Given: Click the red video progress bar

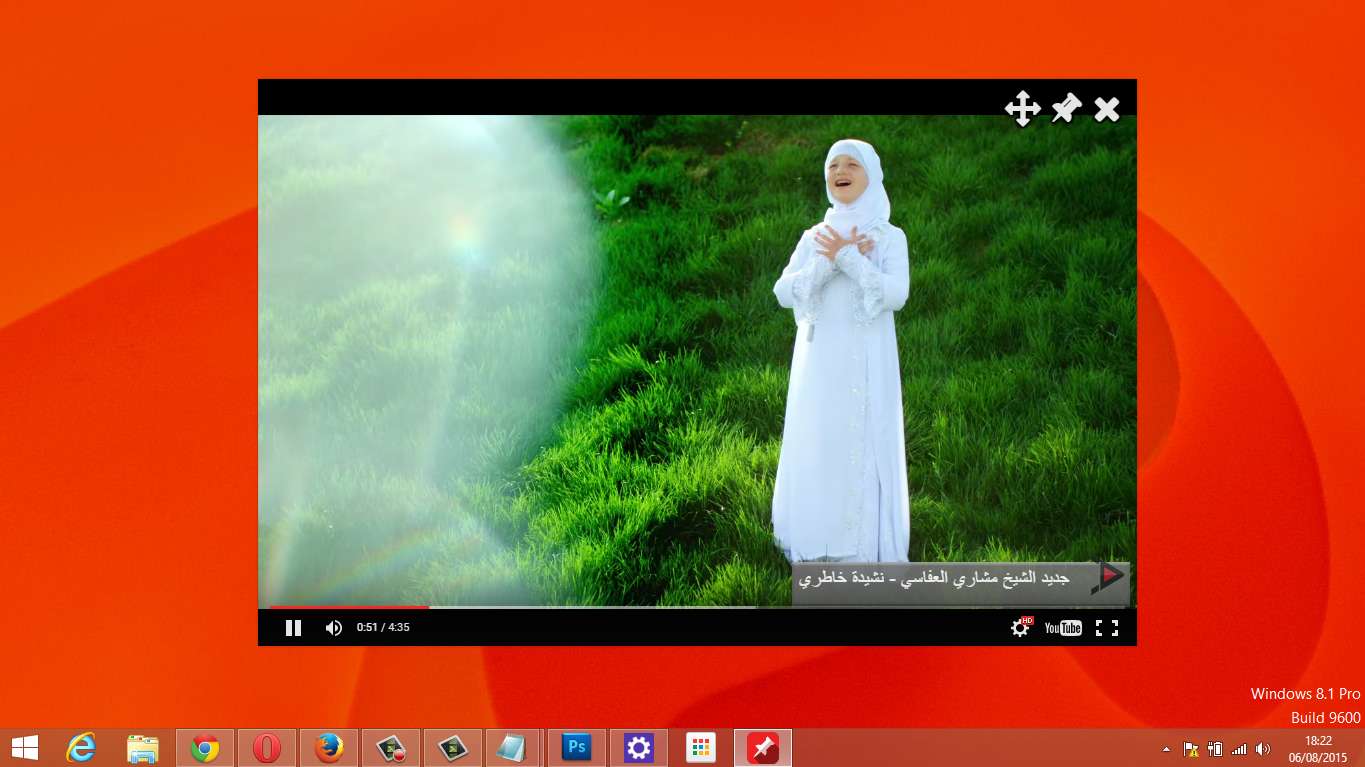Looking at the screenshot, I should 350,607.
